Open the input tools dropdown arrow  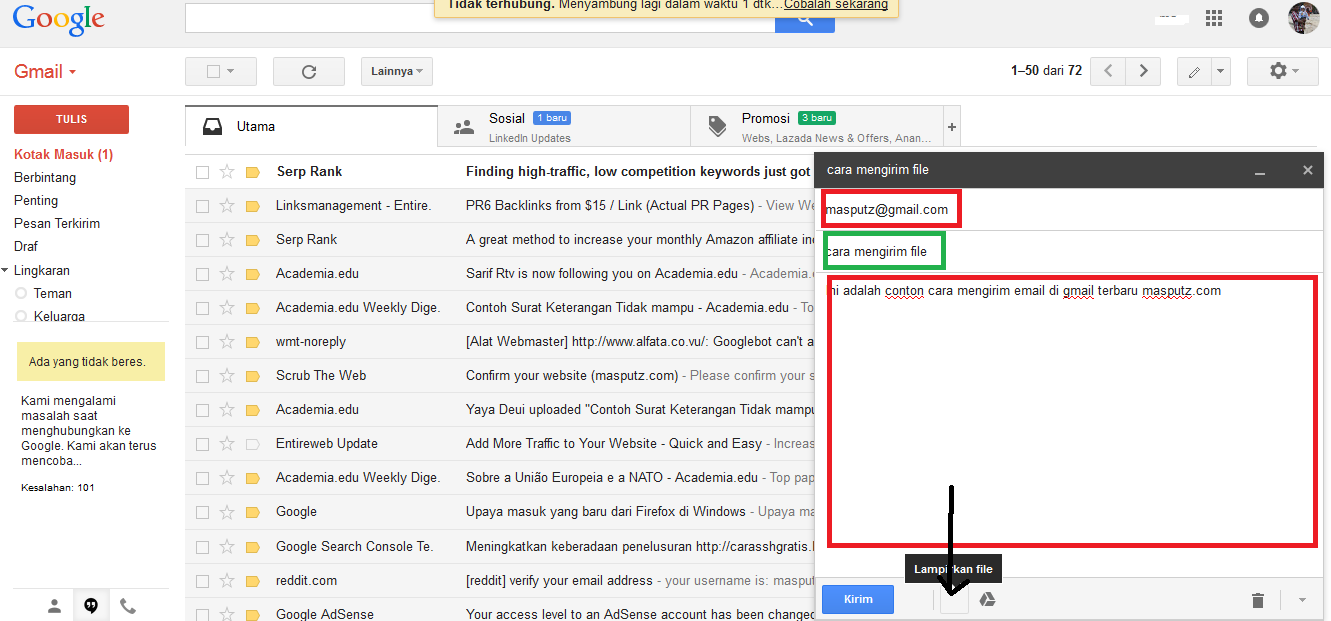coord(1220,71)
